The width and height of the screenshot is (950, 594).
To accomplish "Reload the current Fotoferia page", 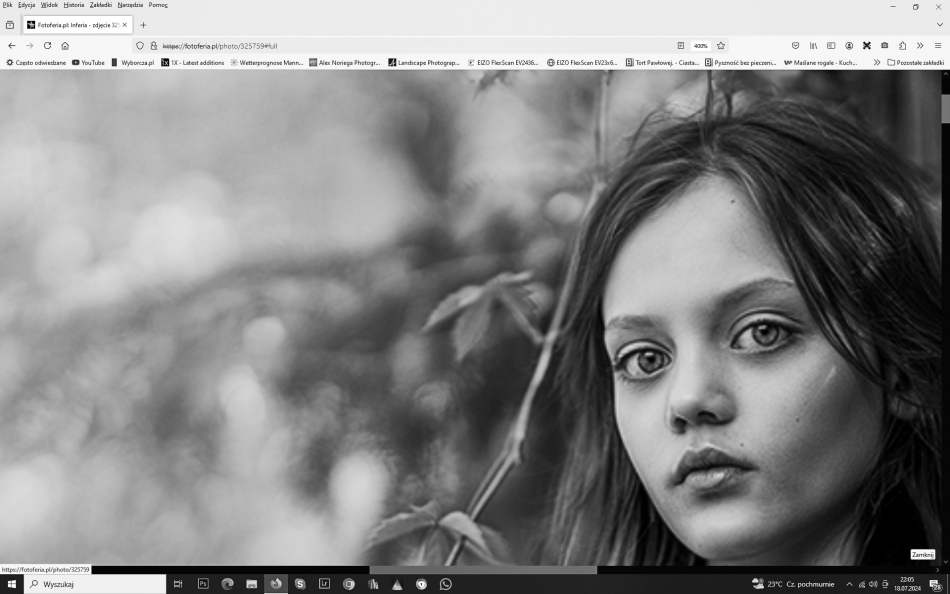I will tap(47, 45).
